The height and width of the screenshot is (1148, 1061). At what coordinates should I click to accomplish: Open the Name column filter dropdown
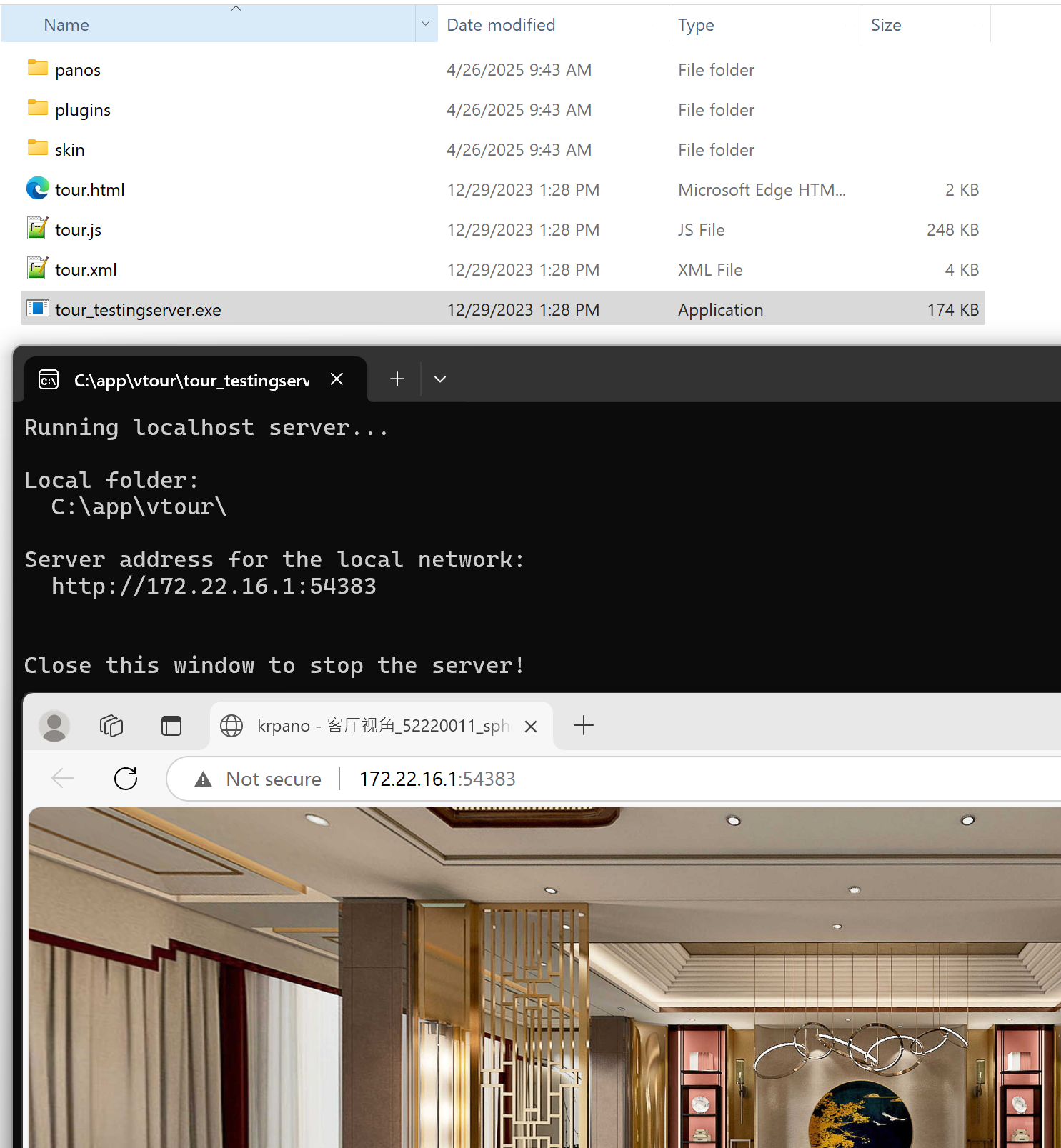tap(426, 24)
